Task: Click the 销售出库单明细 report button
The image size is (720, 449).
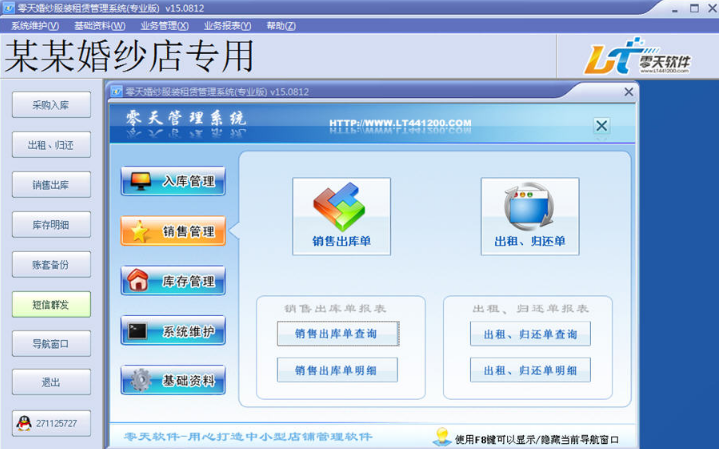Action: 338,370
